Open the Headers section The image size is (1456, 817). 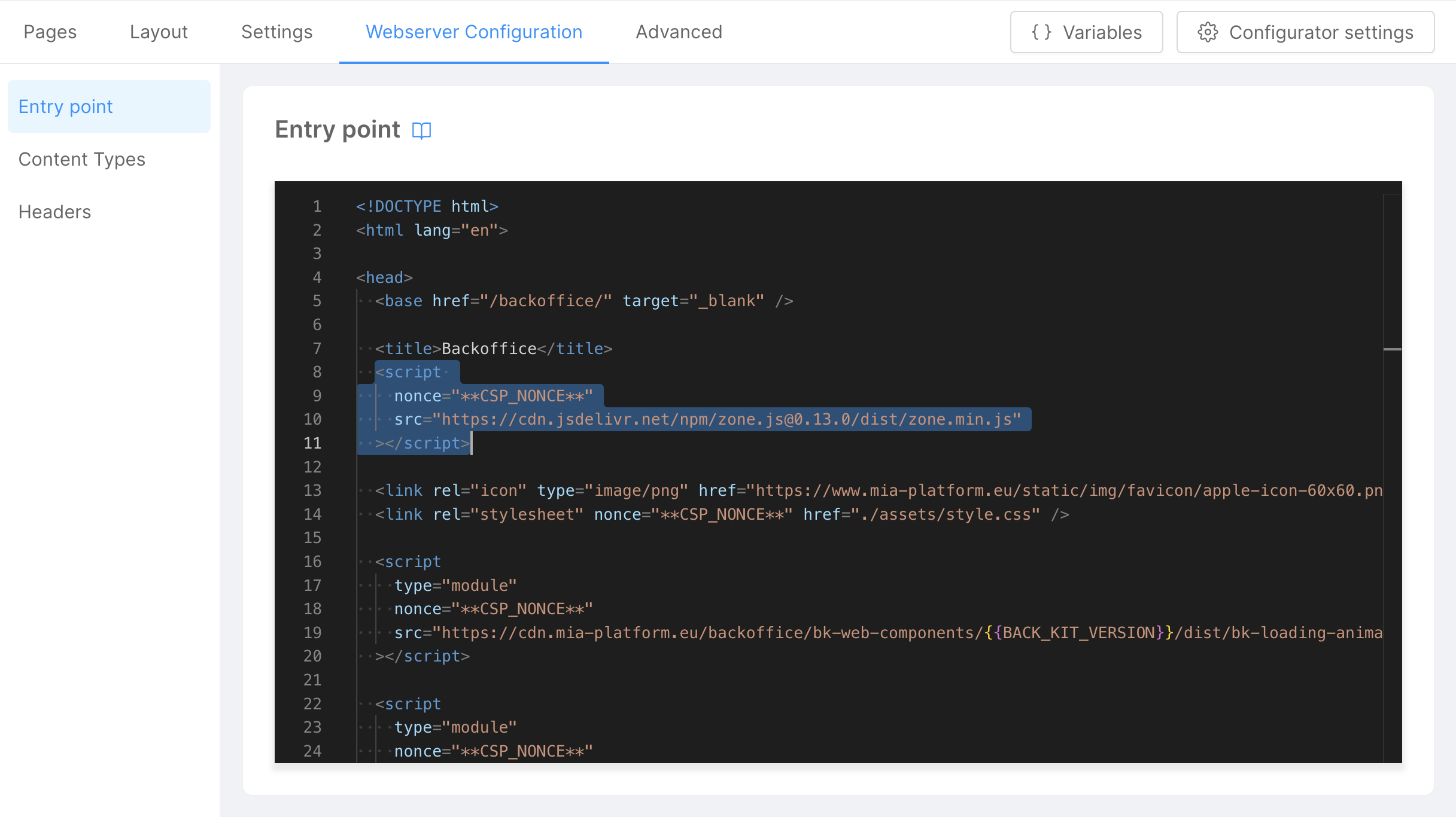[x=54, y=211]
